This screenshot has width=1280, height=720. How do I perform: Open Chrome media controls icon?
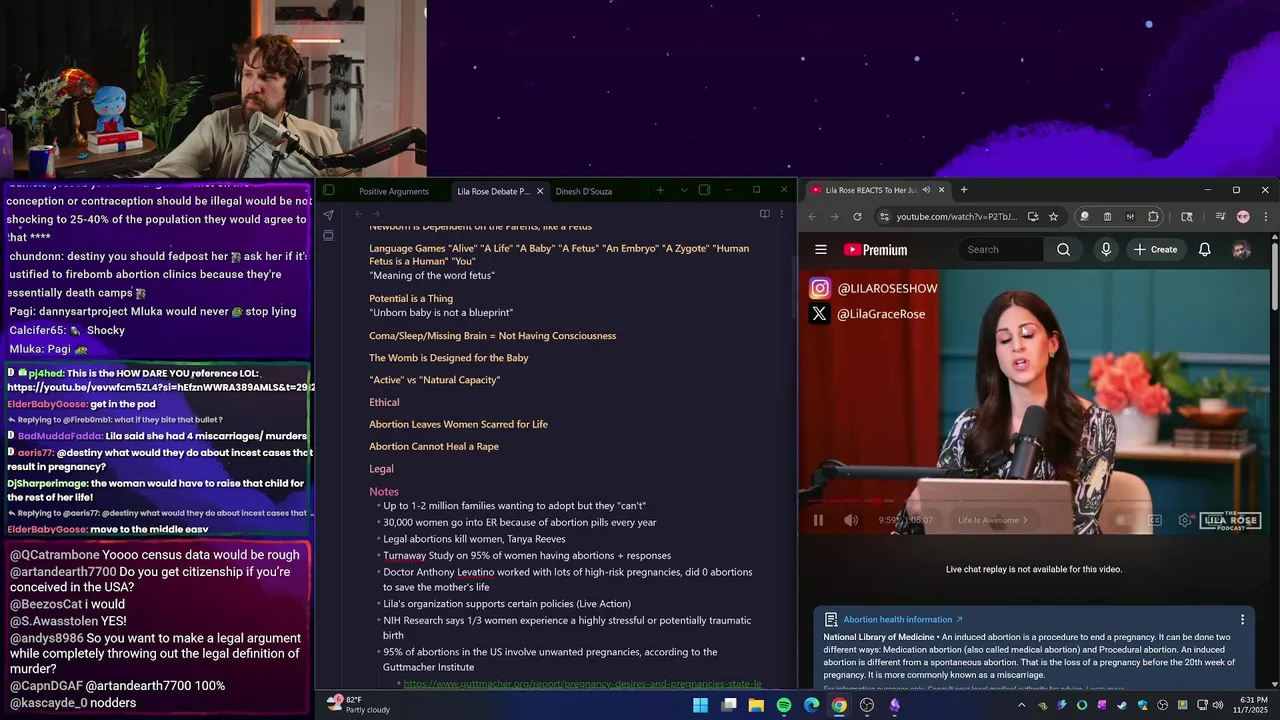[x=1221, y=216]
